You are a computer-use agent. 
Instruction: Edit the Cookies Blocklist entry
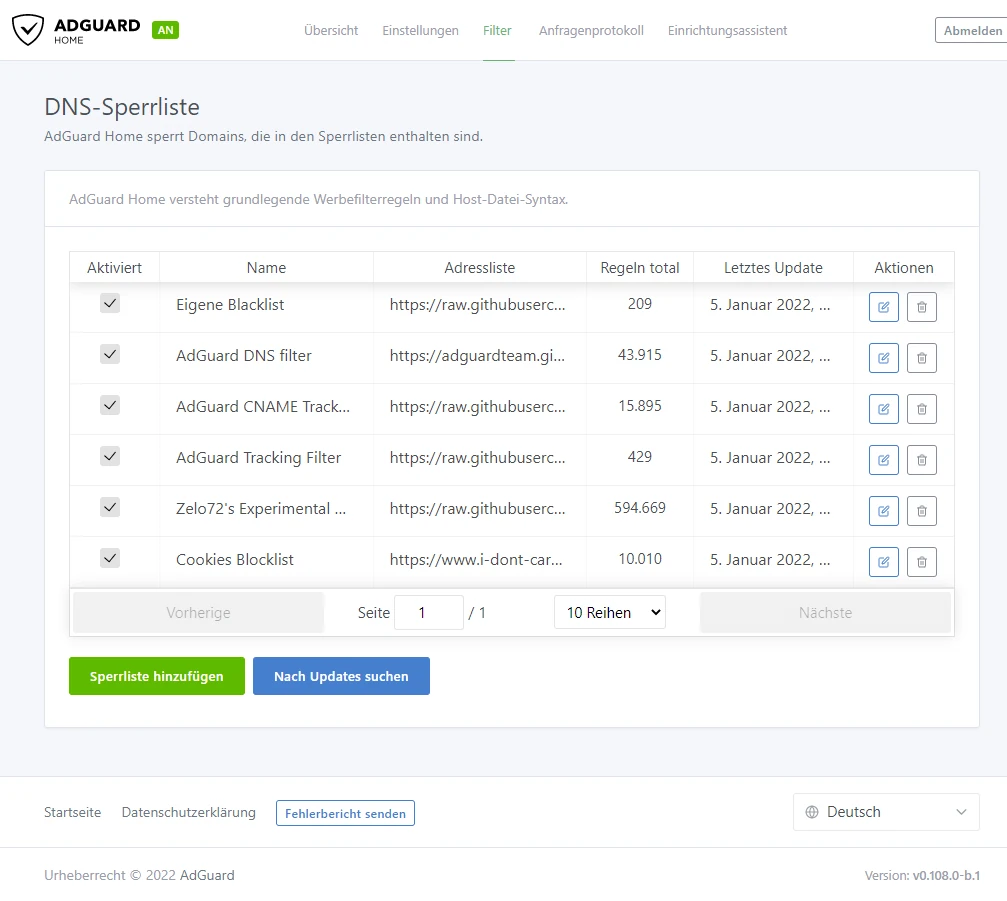[x=884, y=562]
